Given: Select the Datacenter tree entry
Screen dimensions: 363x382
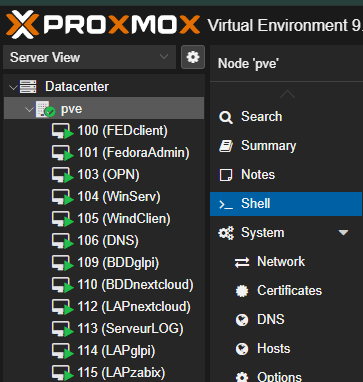Looking at the screenshot, I should point(77,87).
